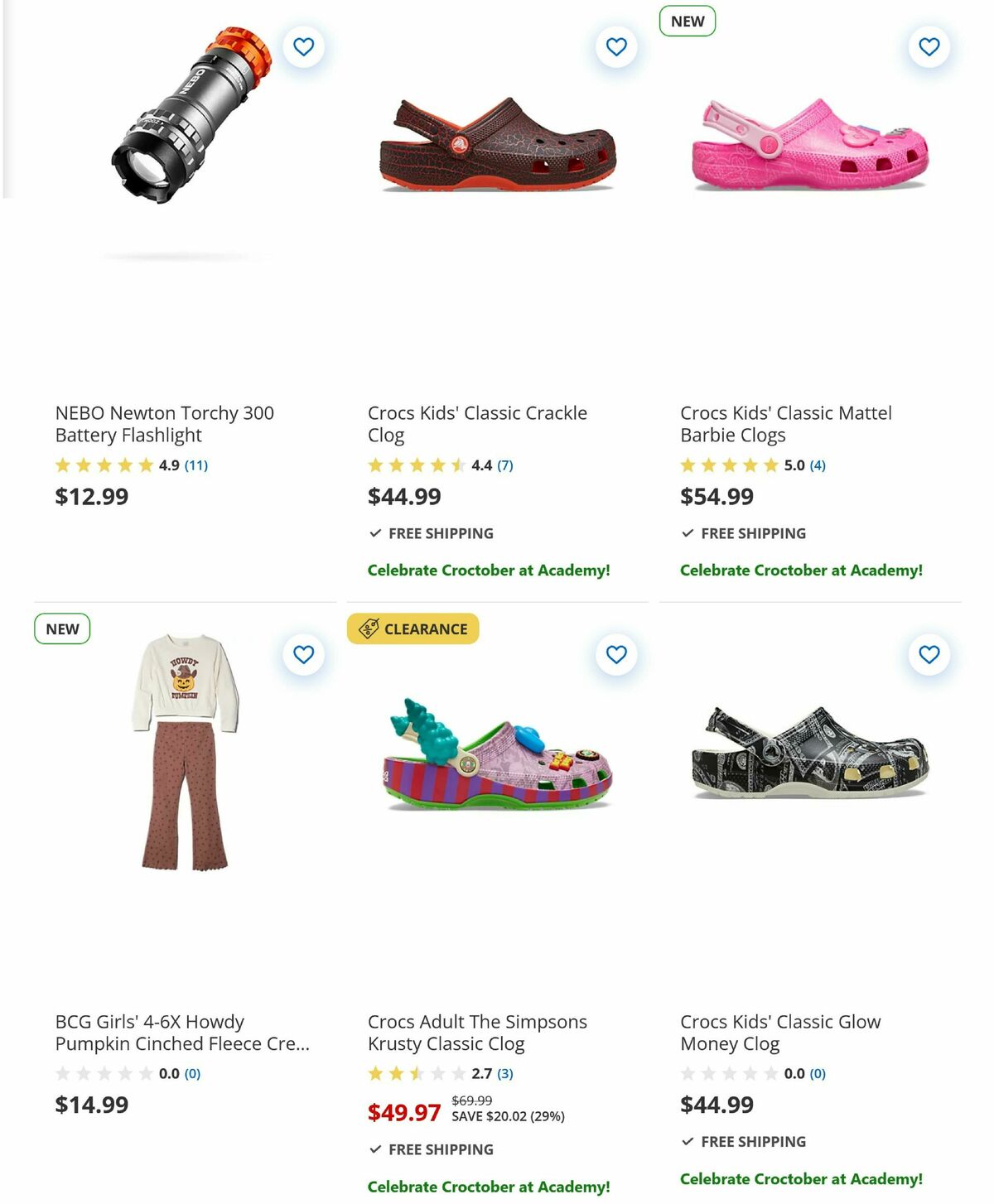Screen dimensions: 994x1204
Task: Add NEBO Newton Torchy flashlight to wishlist
Action: click(303, 46)
